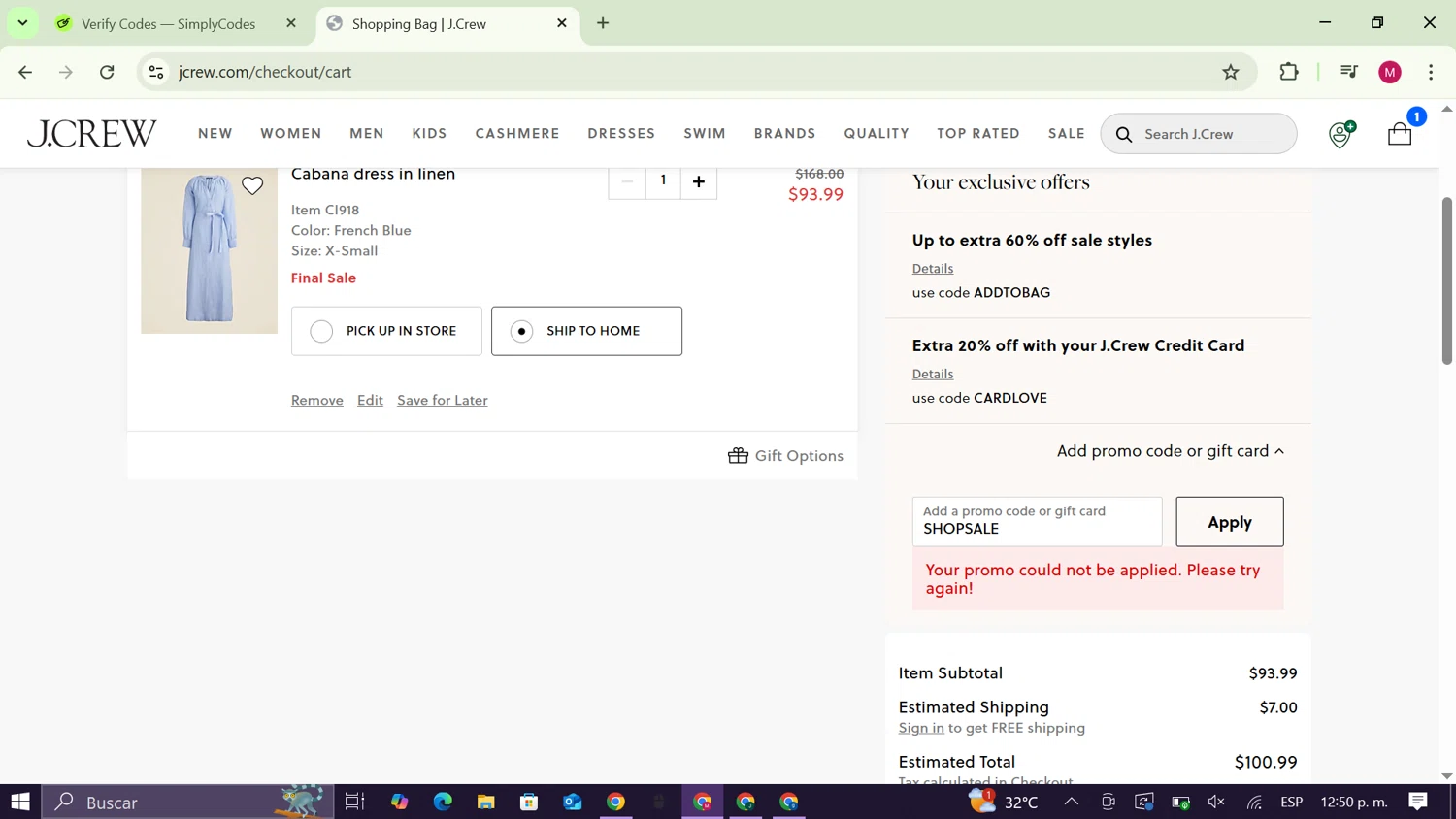Launch Microsoft Edge from taskbar

point(443,802)
